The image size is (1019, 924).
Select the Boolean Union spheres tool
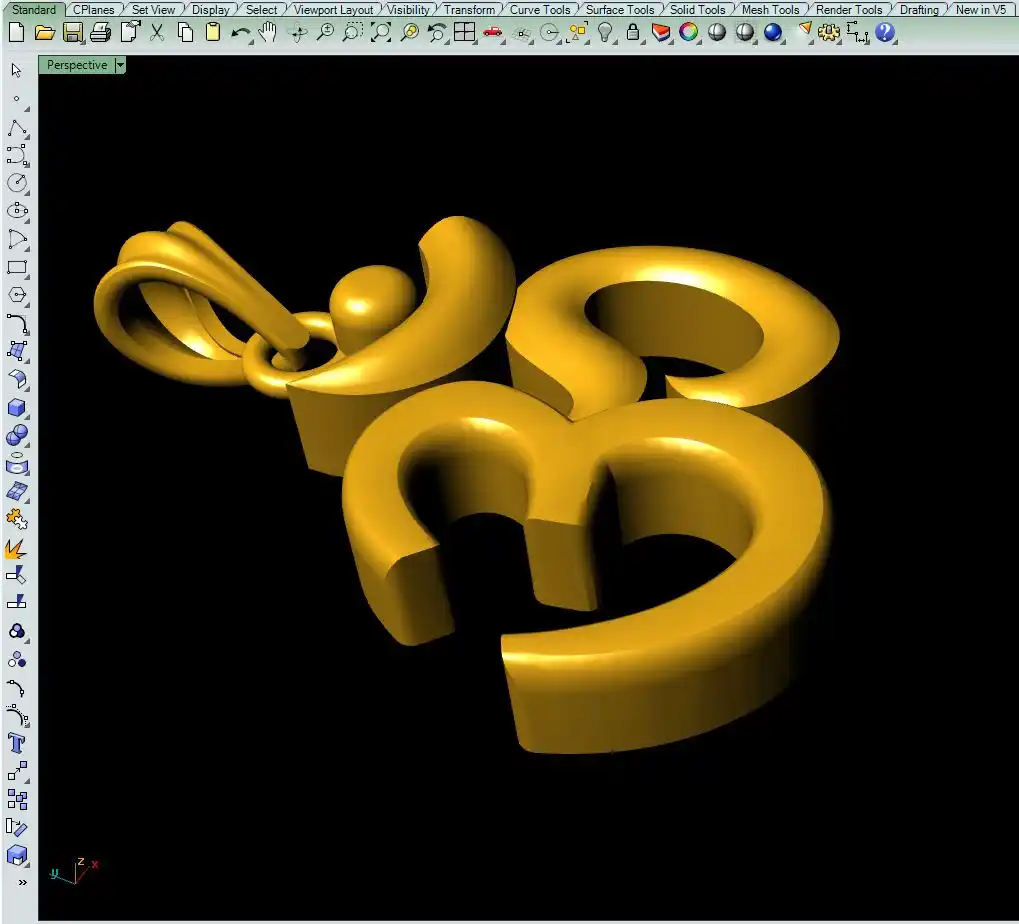point(17,436)
